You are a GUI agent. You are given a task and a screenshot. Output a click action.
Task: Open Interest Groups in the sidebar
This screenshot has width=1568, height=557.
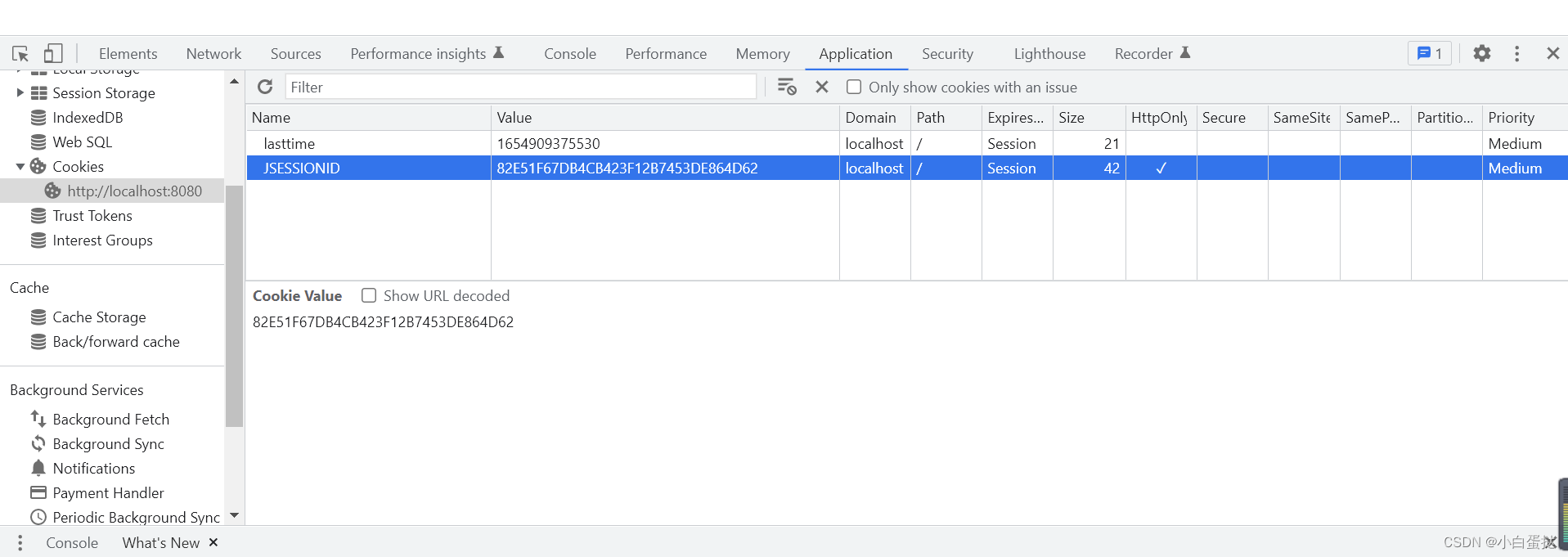[102, 240]
